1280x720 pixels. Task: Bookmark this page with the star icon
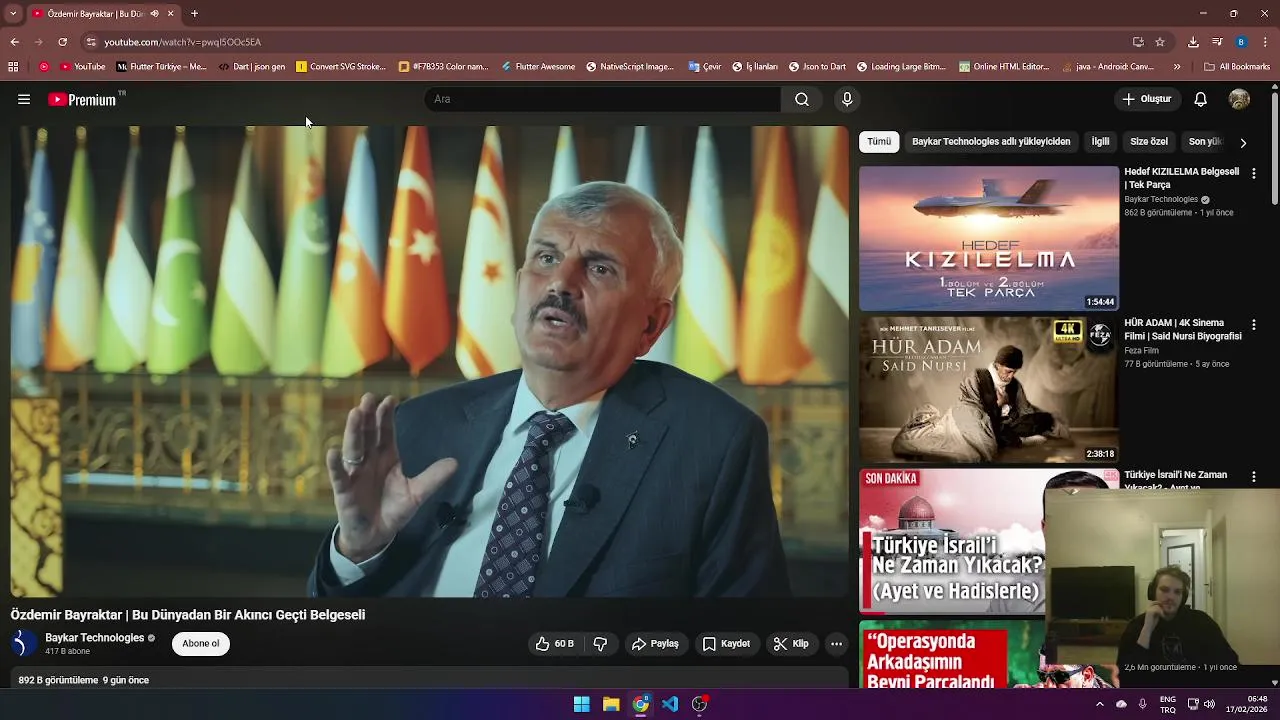click(1160, 42)
